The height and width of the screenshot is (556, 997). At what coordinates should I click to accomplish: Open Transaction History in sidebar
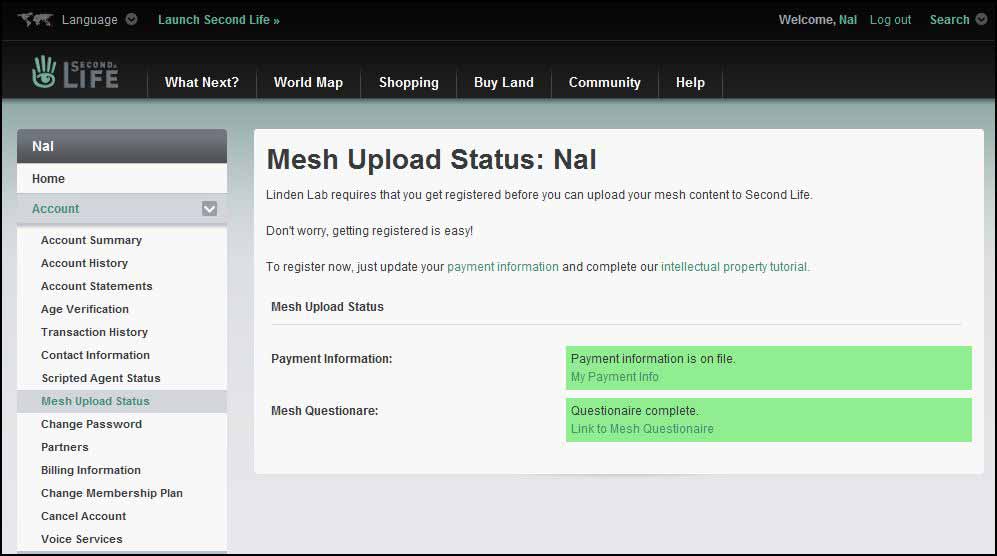pos(94,332)
